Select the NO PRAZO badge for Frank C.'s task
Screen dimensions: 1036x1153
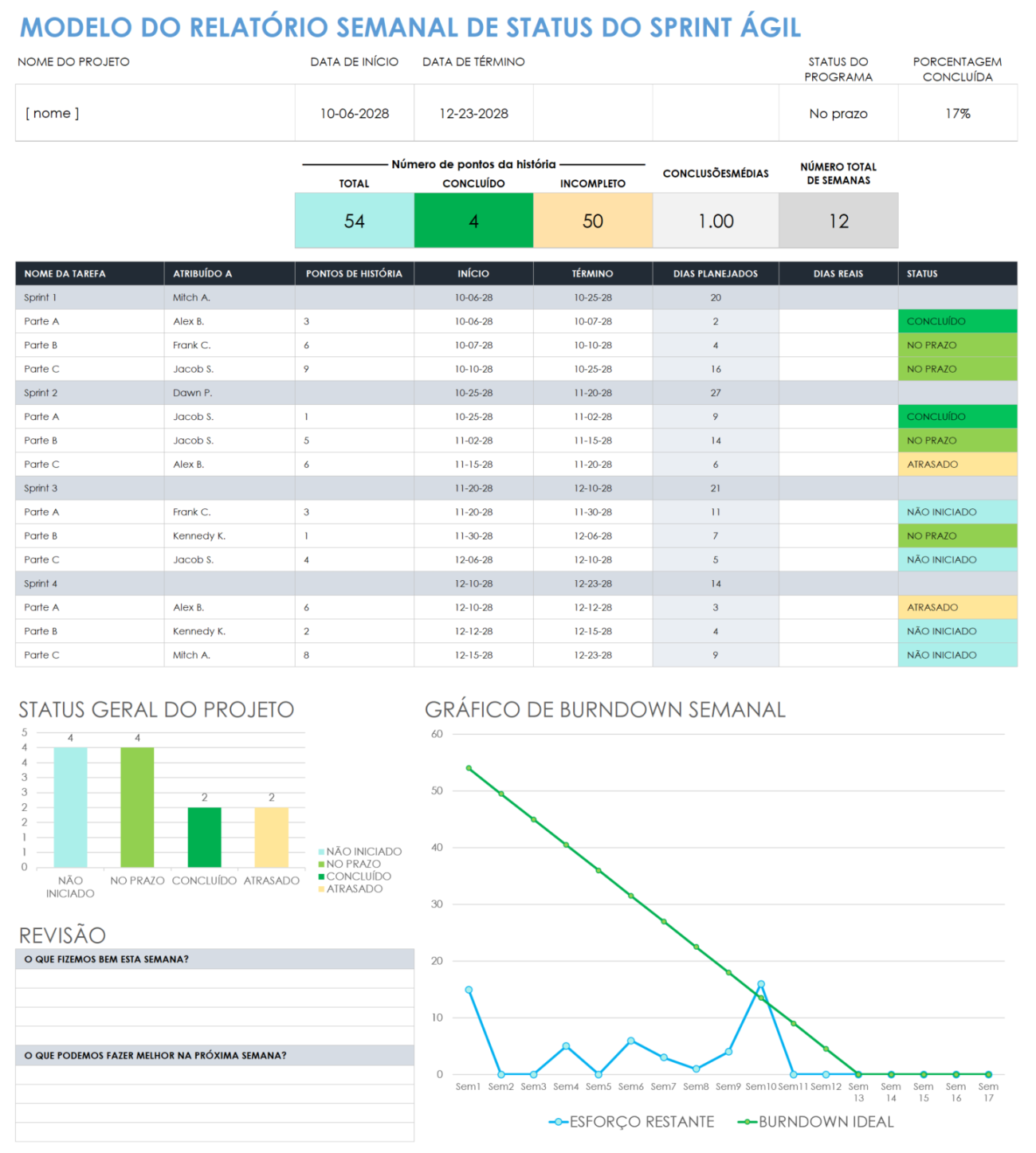pyautogui.click(x=956, y=344)
